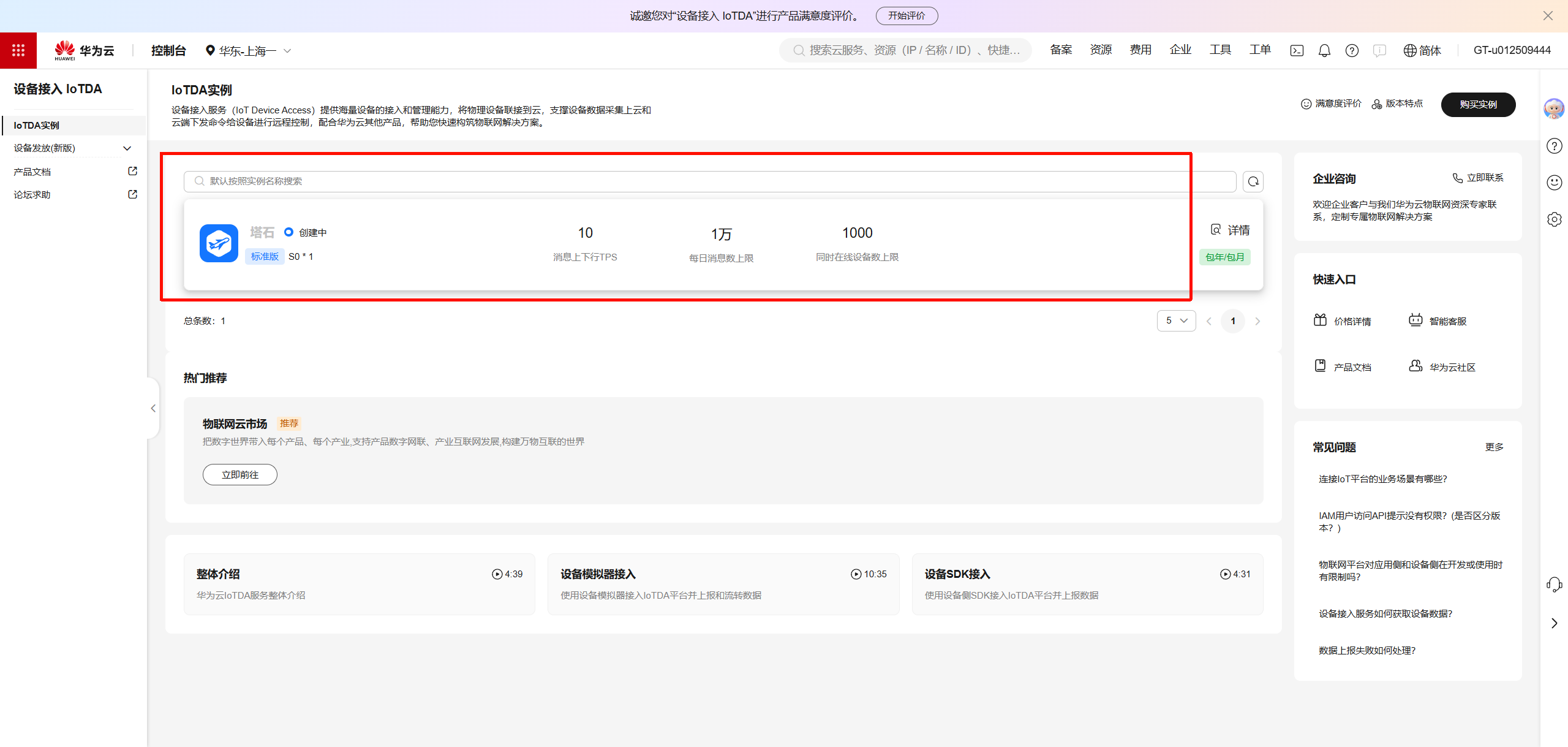Click 版本特点 link
This screenshot has width=1568, height=747.
[1397, 104]
